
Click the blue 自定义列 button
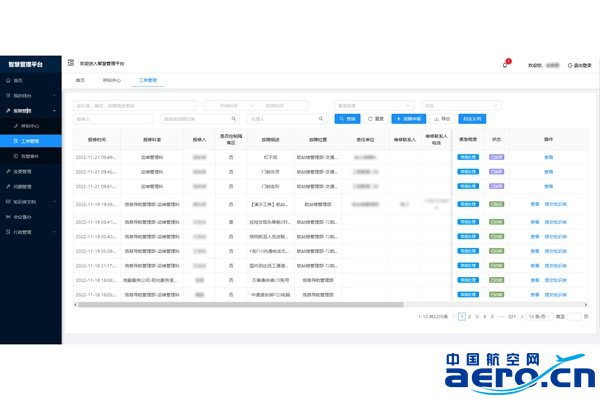472,119
